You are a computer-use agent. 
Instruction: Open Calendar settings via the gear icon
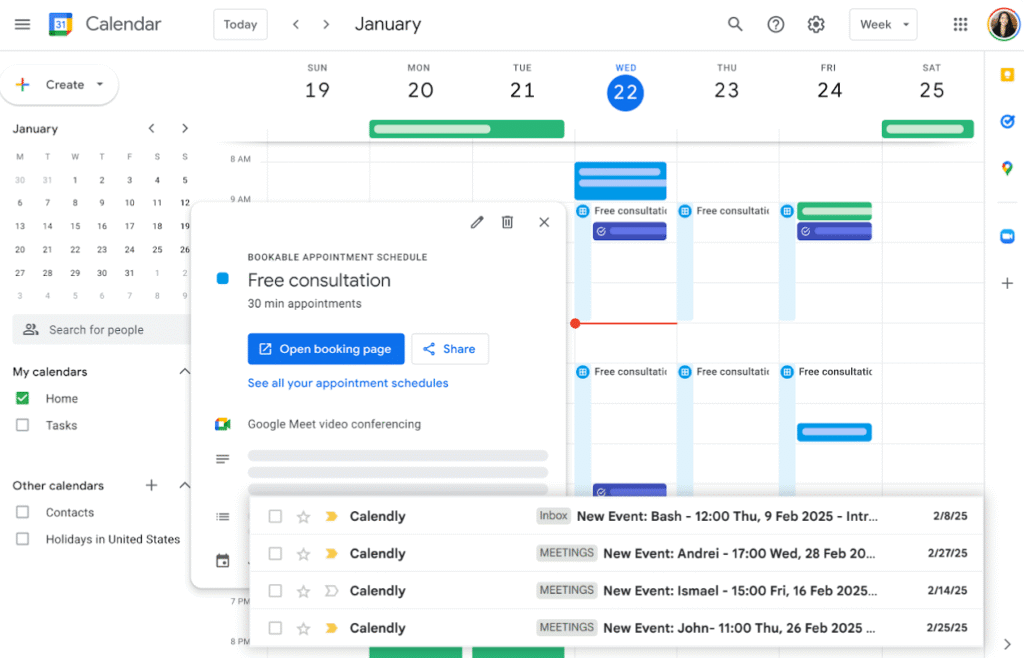tap(815, 24)
